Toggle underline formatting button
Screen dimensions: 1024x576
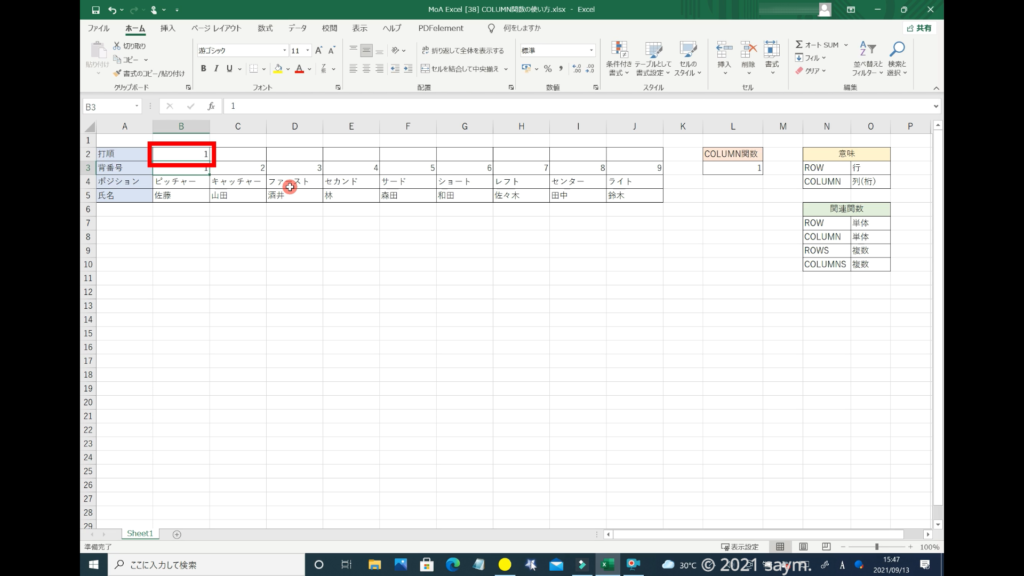(x=229, y=69)
